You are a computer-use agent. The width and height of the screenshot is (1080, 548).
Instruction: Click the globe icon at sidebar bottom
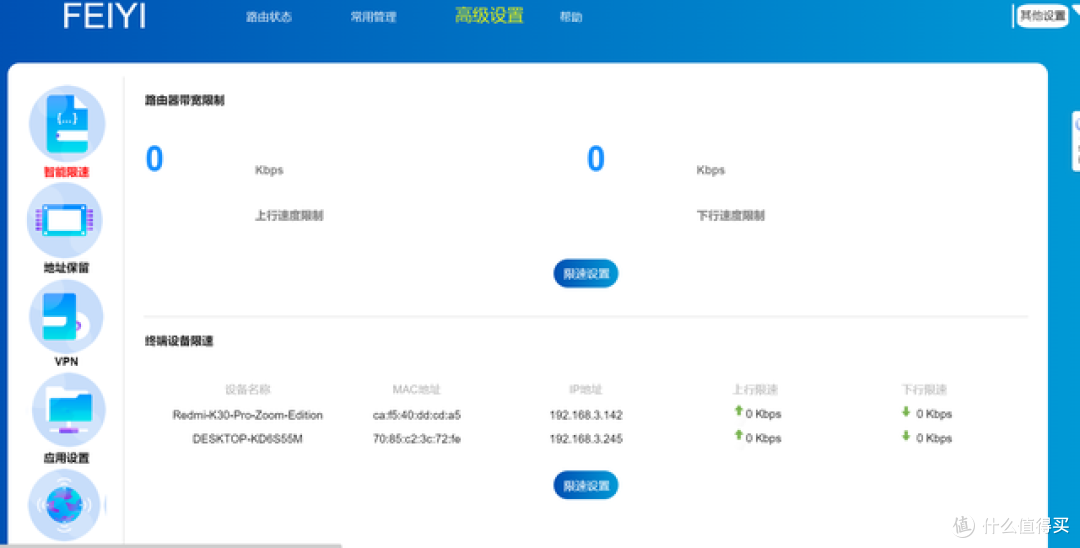(x=64, y=505)
